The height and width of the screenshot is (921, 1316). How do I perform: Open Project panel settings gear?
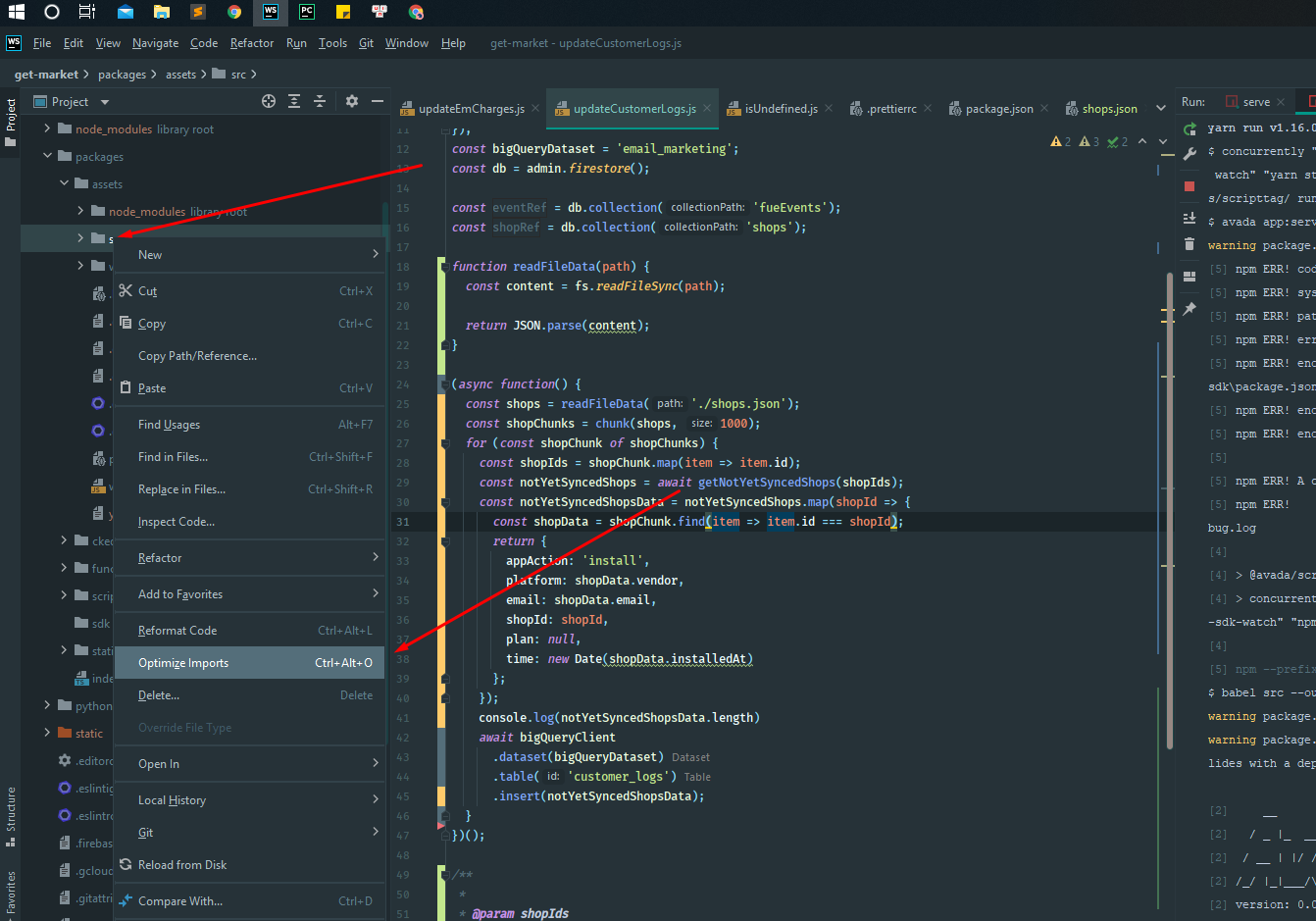(x=352, y=101)
